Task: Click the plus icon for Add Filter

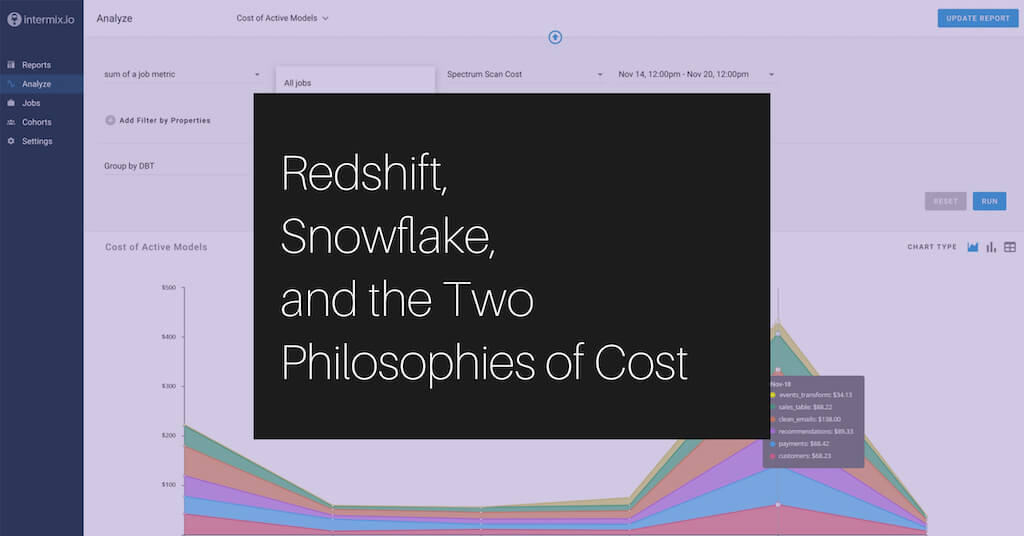Action: (110, 120)
